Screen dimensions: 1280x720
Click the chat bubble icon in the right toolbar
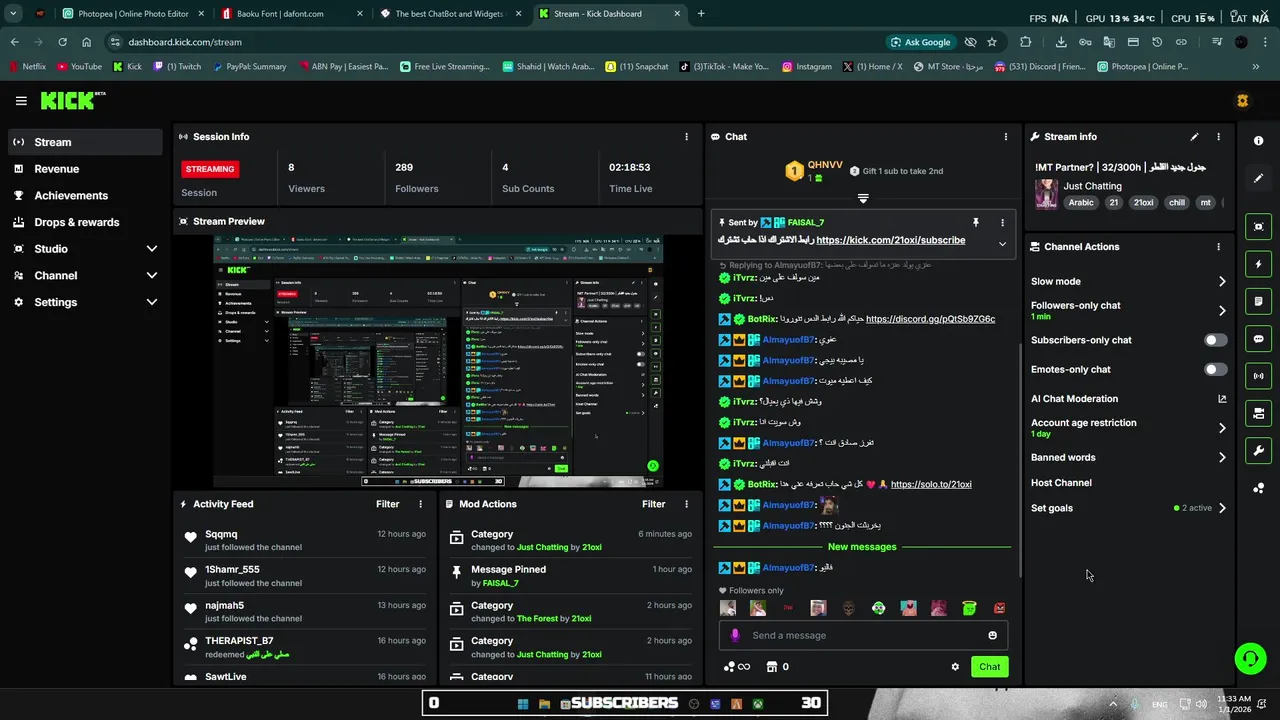point(1258,339)
